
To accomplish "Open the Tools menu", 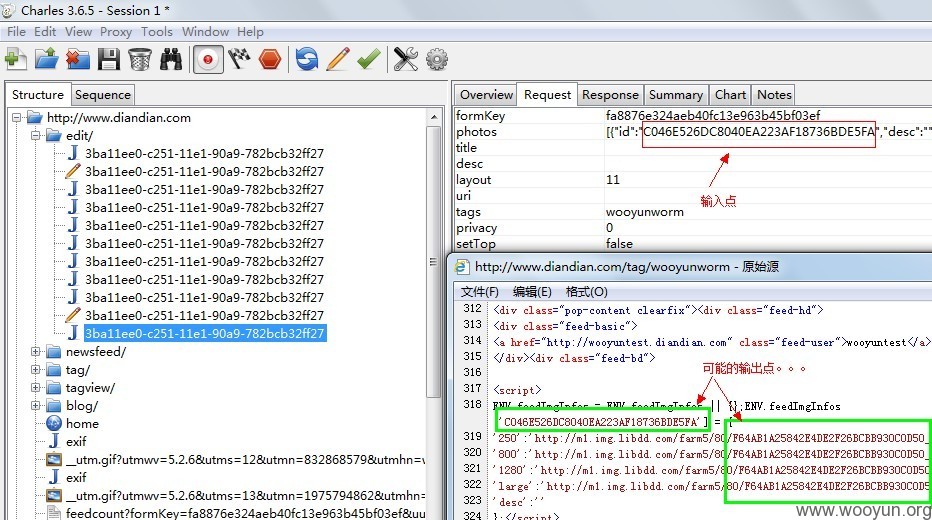I will [x=157, y=31].
